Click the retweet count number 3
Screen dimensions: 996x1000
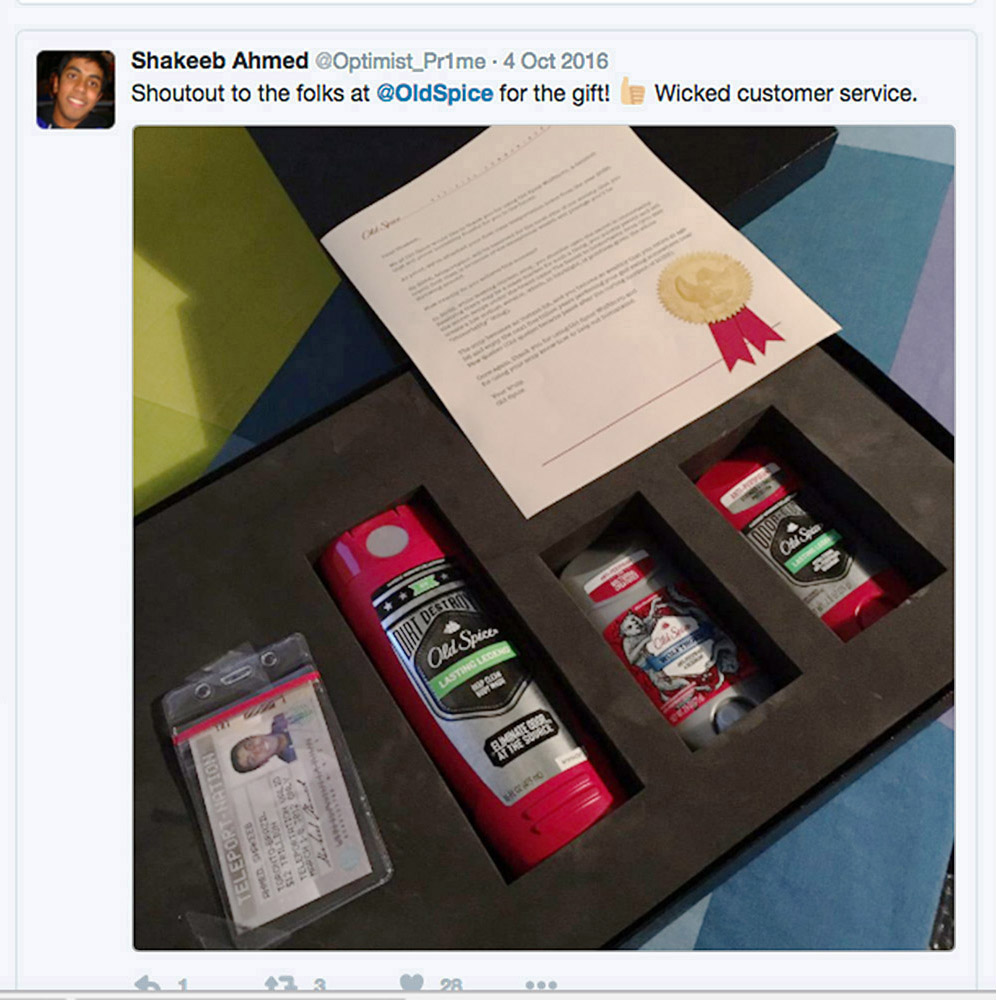(x=319, y=987)
